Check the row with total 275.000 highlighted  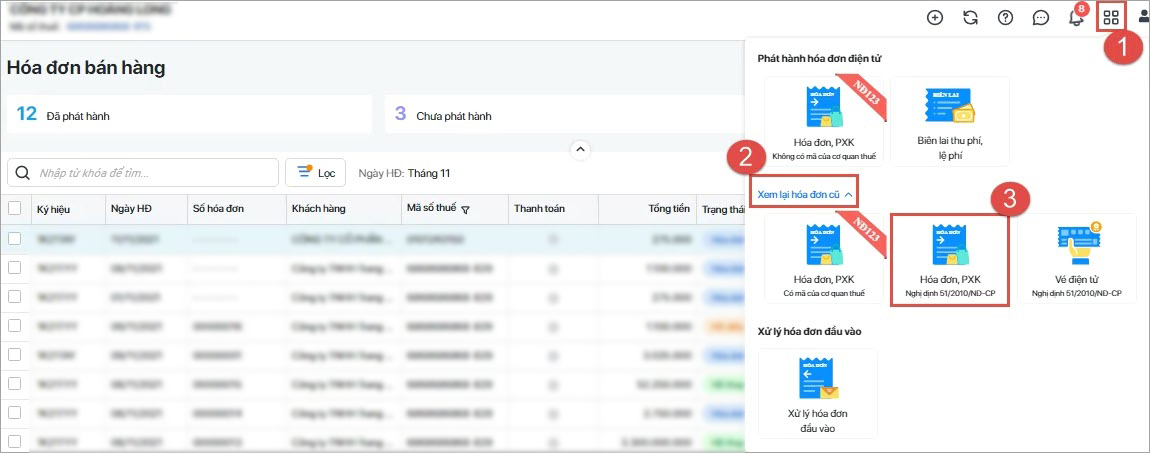coord(15,238)
